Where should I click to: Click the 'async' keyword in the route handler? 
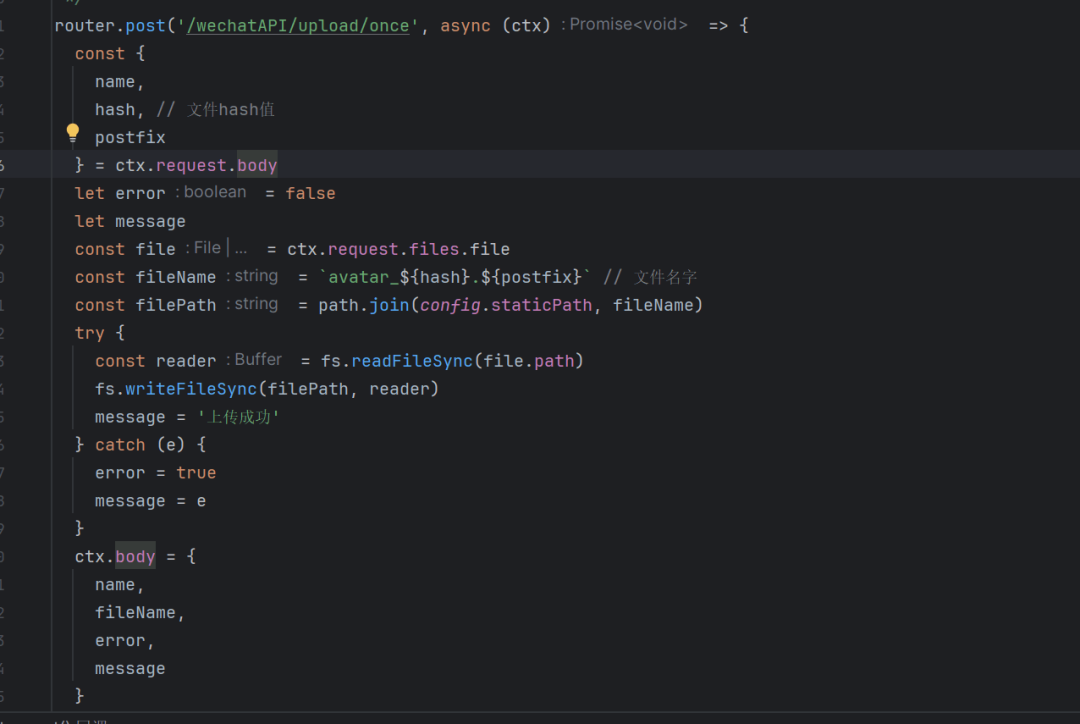pos(464,24)
